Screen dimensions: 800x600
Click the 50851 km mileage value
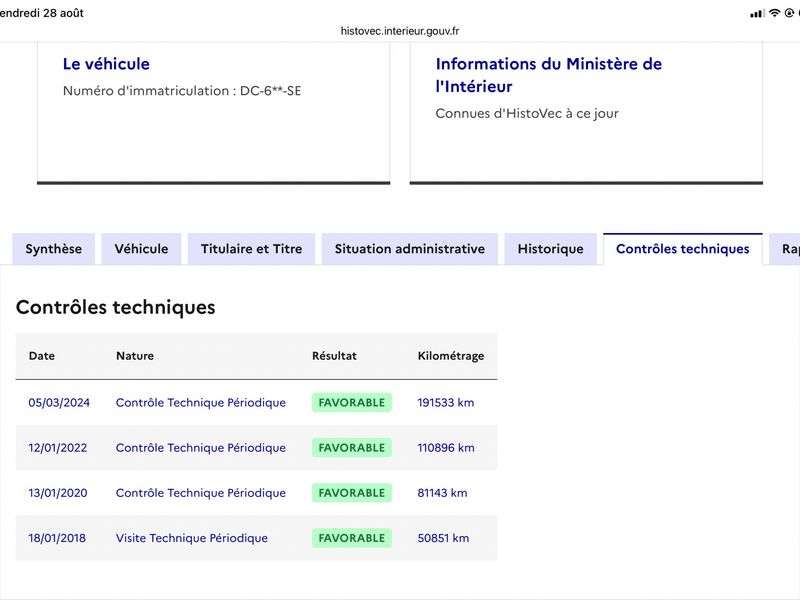point(443,538)
